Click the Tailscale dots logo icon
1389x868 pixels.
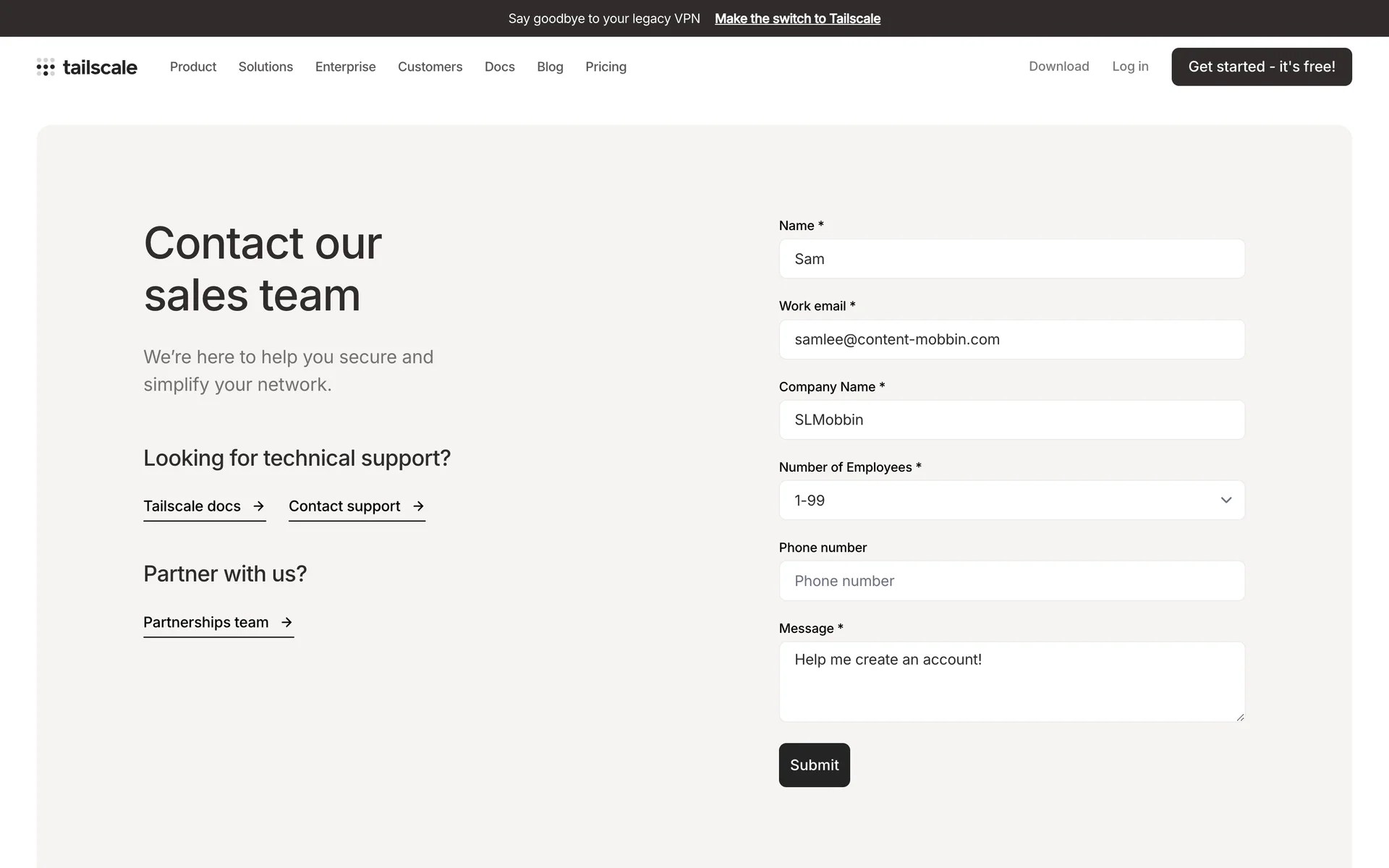[x=46, y=67]
